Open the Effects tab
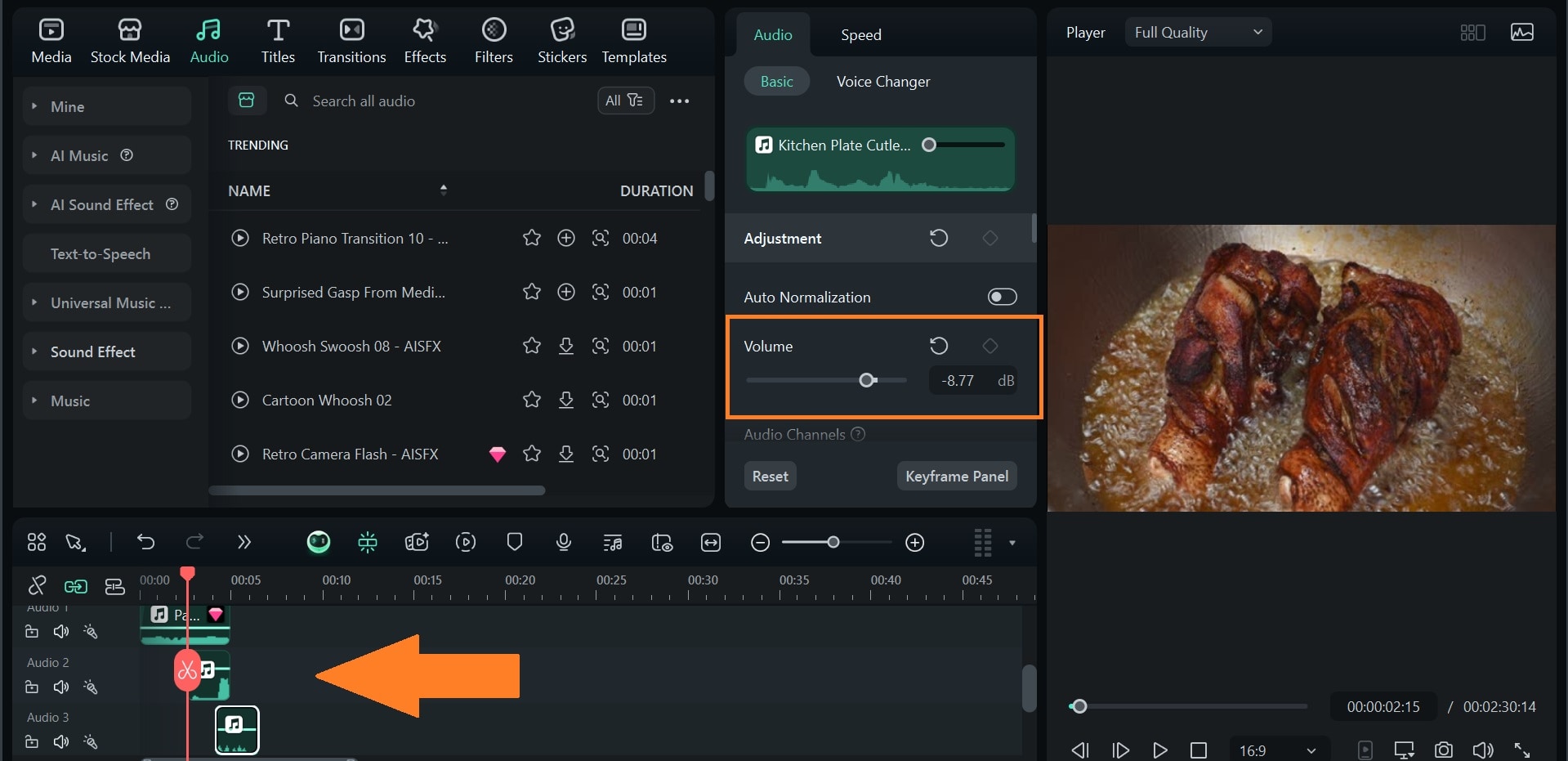The height and width of the screenshot is (761, 1568). [x=425, y=41]
